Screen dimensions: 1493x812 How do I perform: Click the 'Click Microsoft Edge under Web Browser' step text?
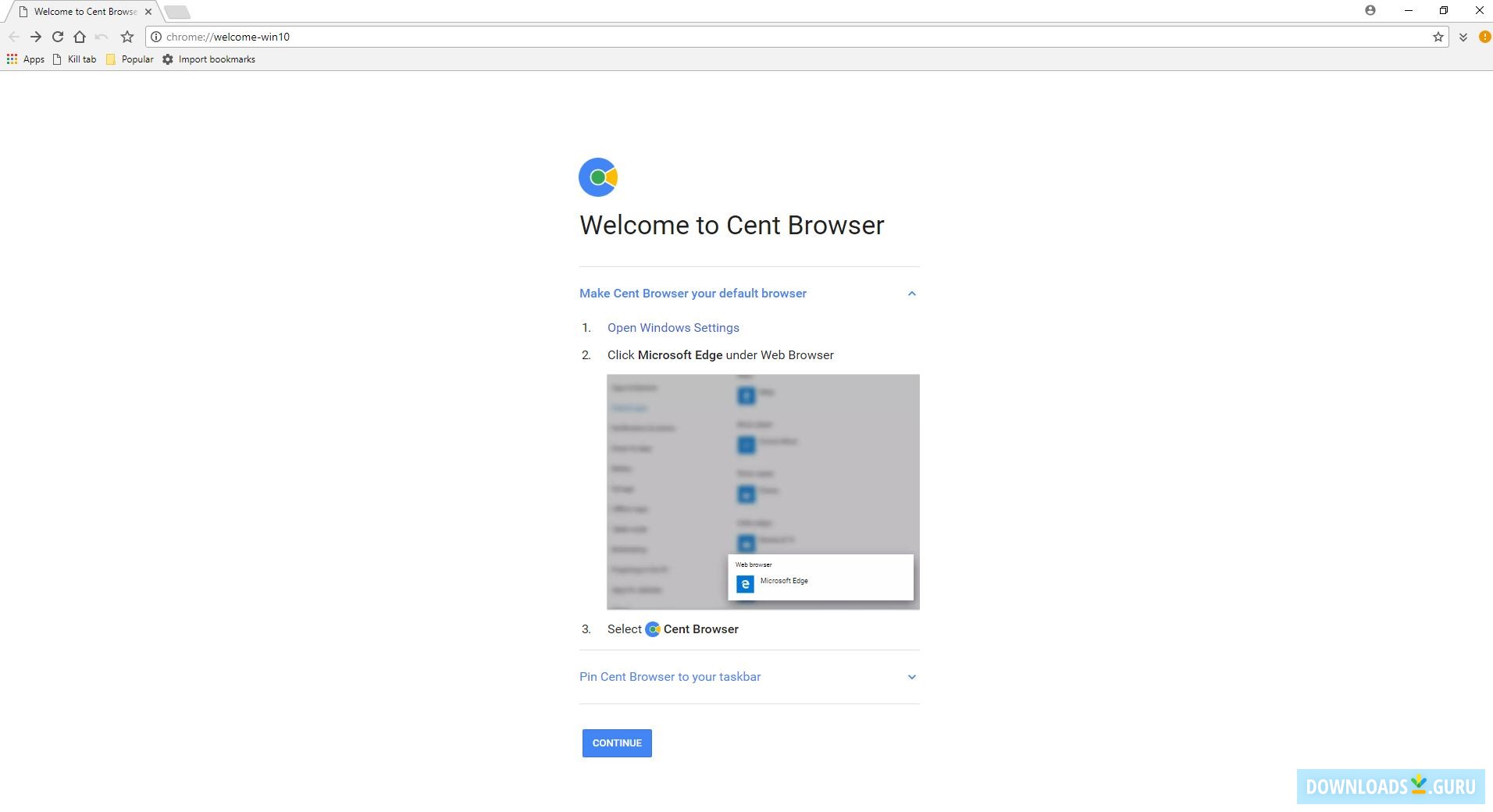(721, 355)
